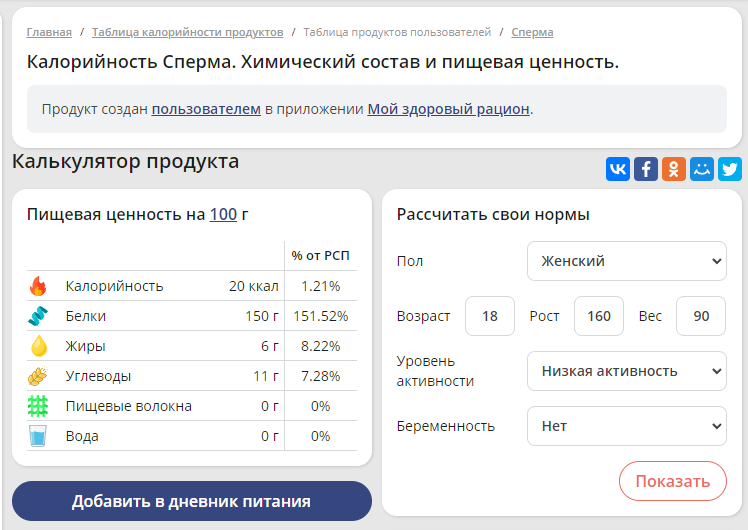Open Таблица калорийности продуктов breadcrumb
This screenshot has width=748, height=530.
pos(187,32)
